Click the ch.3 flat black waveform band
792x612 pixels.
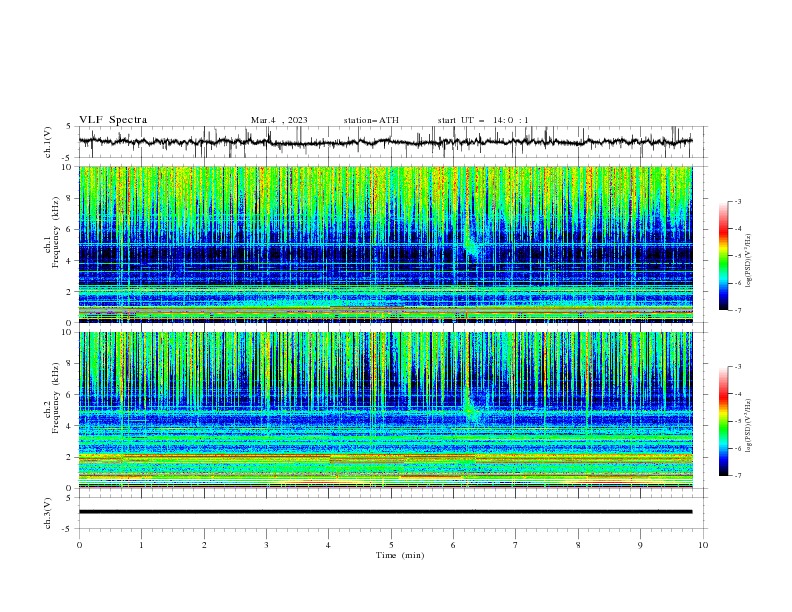(x=385, y=512)
